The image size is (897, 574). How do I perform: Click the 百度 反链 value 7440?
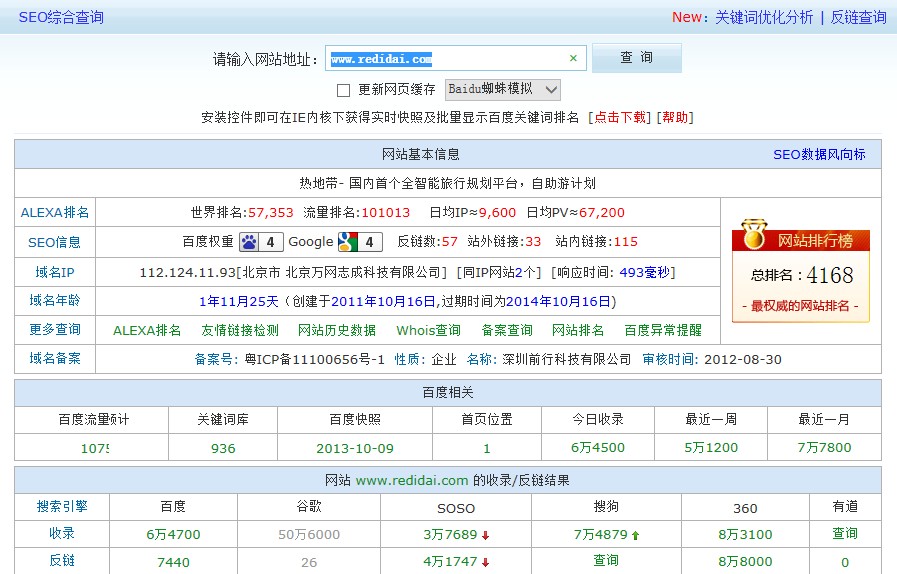[x=173, y=563]
